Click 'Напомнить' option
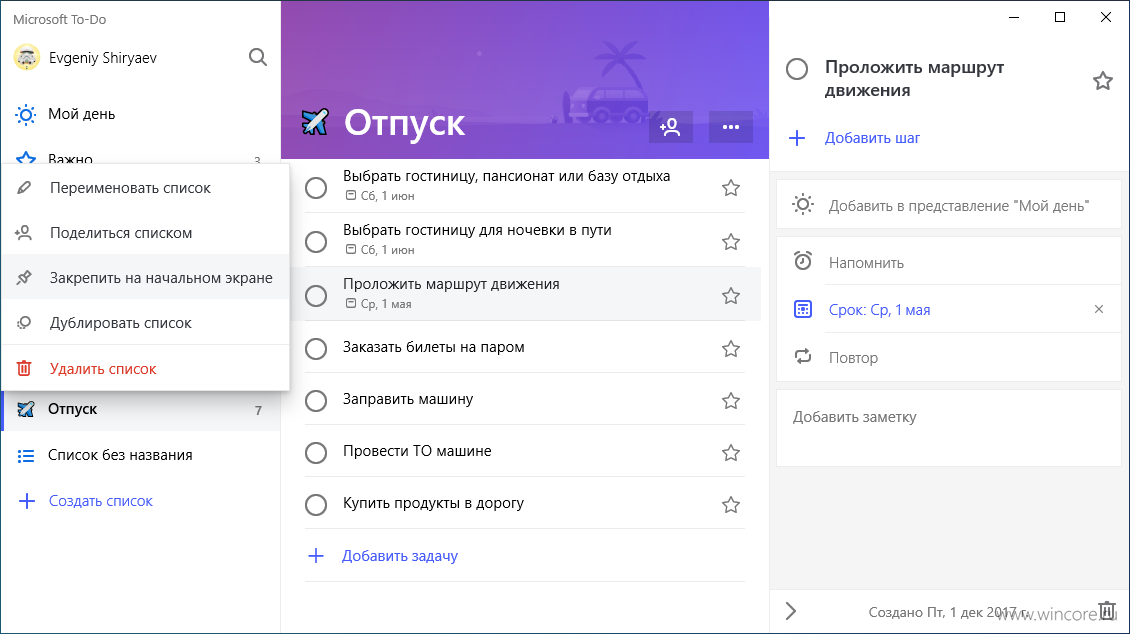 click(x=949, y=262)
